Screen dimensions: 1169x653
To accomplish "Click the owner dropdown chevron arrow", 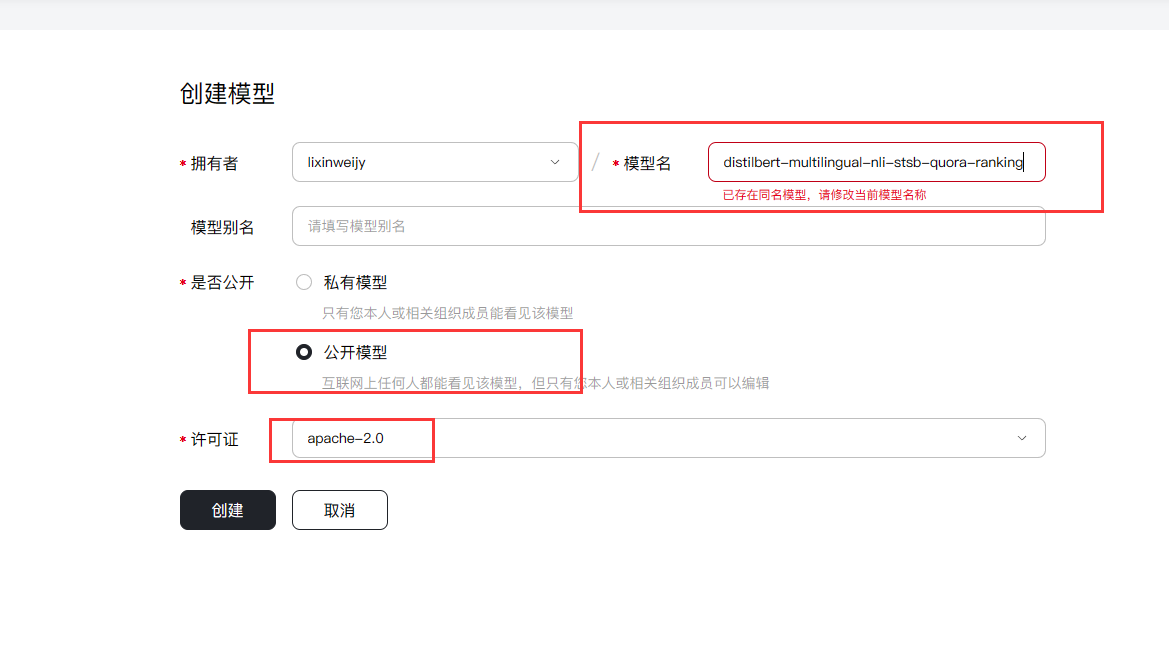I will [555, 162].
